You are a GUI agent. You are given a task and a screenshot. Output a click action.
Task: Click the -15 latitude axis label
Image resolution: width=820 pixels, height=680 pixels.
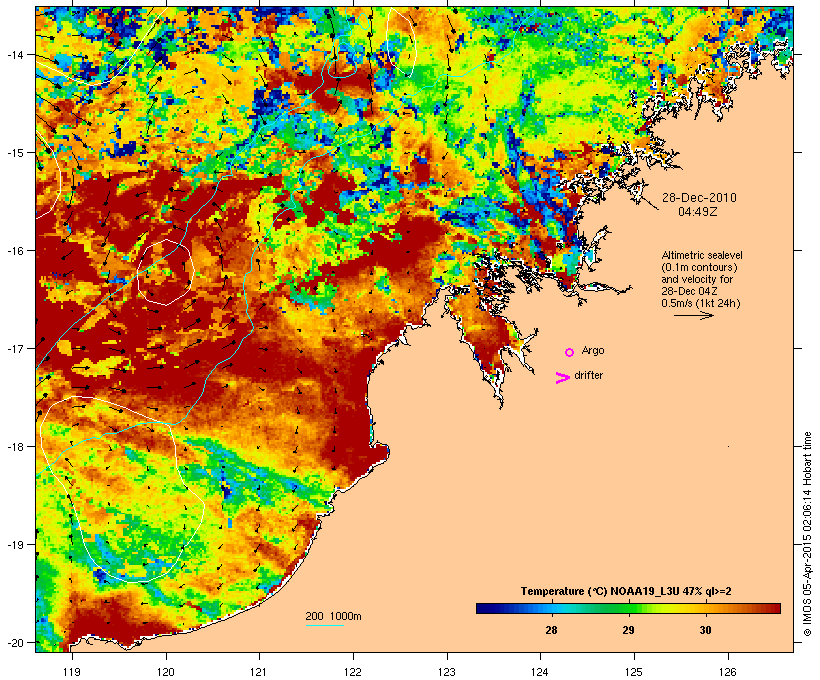(14, 152)
